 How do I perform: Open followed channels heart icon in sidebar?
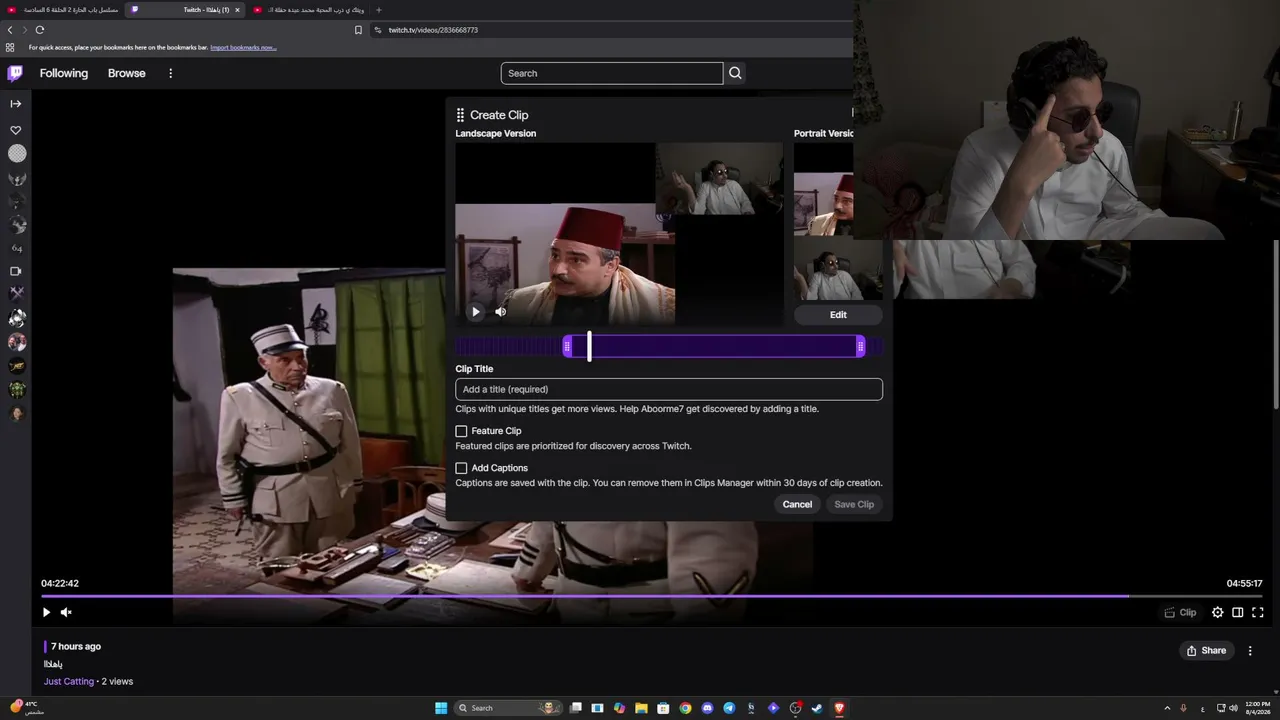coord(16,130)
